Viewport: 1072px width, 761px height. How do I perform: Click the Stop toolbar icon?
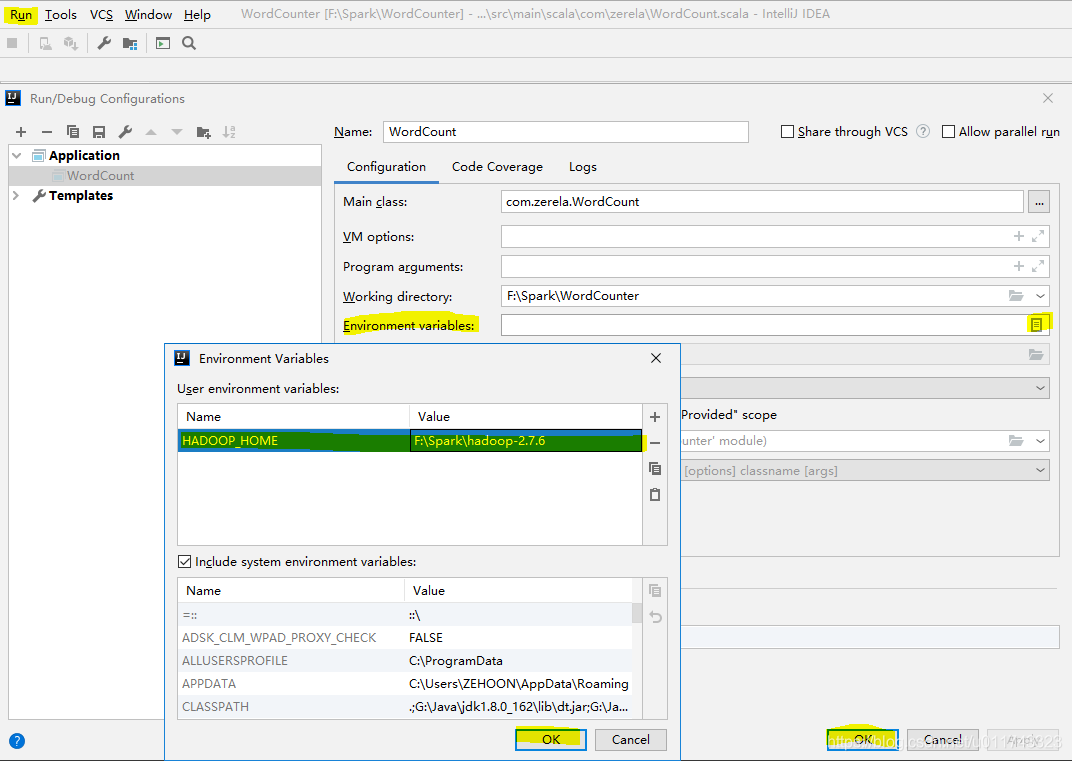[x=12, y=43]
